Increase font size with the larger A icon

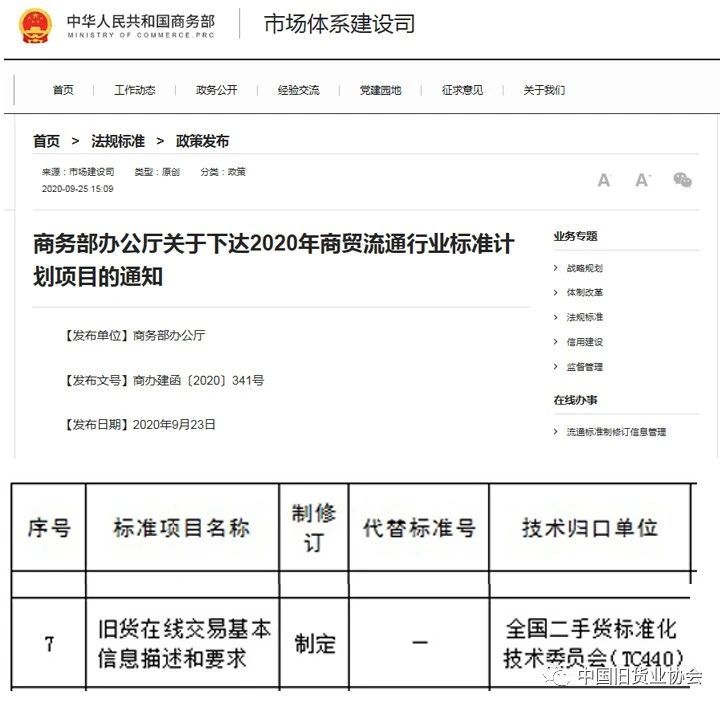tap(643, 180)
